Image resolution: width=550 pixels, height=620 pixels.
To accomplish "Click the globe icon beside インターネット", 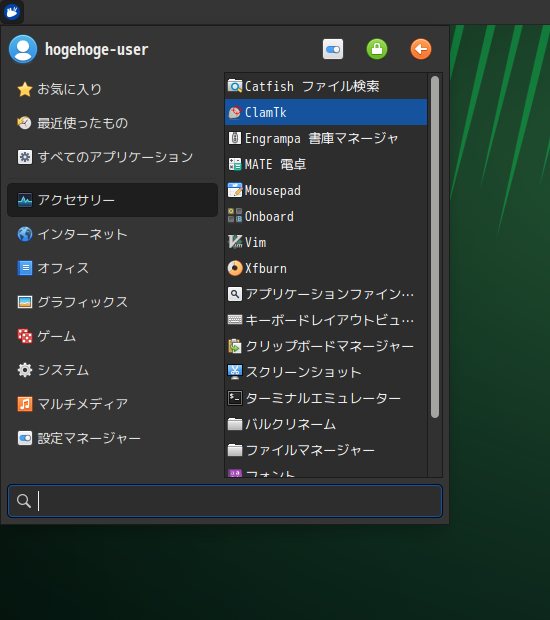I will click(25, 234).
